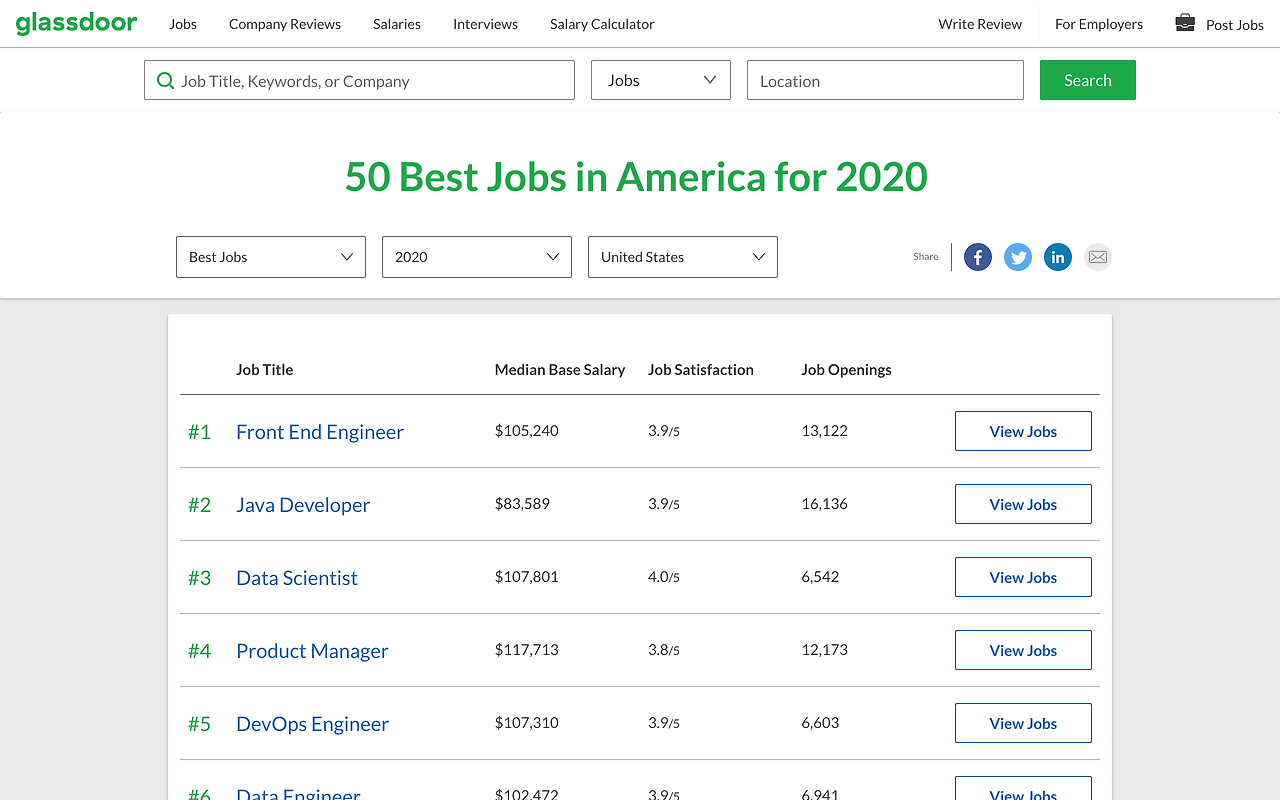Open the Best Jobs list dropdown
The width and height of the screenshot is (1280, 800).
tap(271, 257)
